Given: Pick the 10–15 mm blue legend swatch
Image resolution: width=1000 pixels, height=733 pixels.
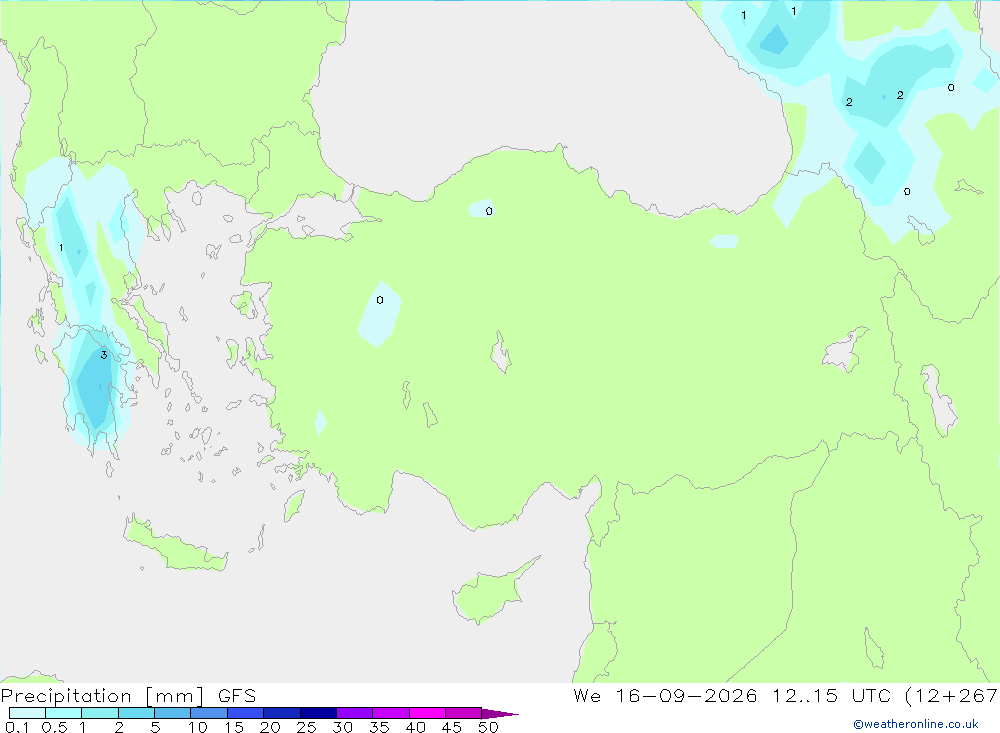Looking at the screenshot, I should coord(209,713).
